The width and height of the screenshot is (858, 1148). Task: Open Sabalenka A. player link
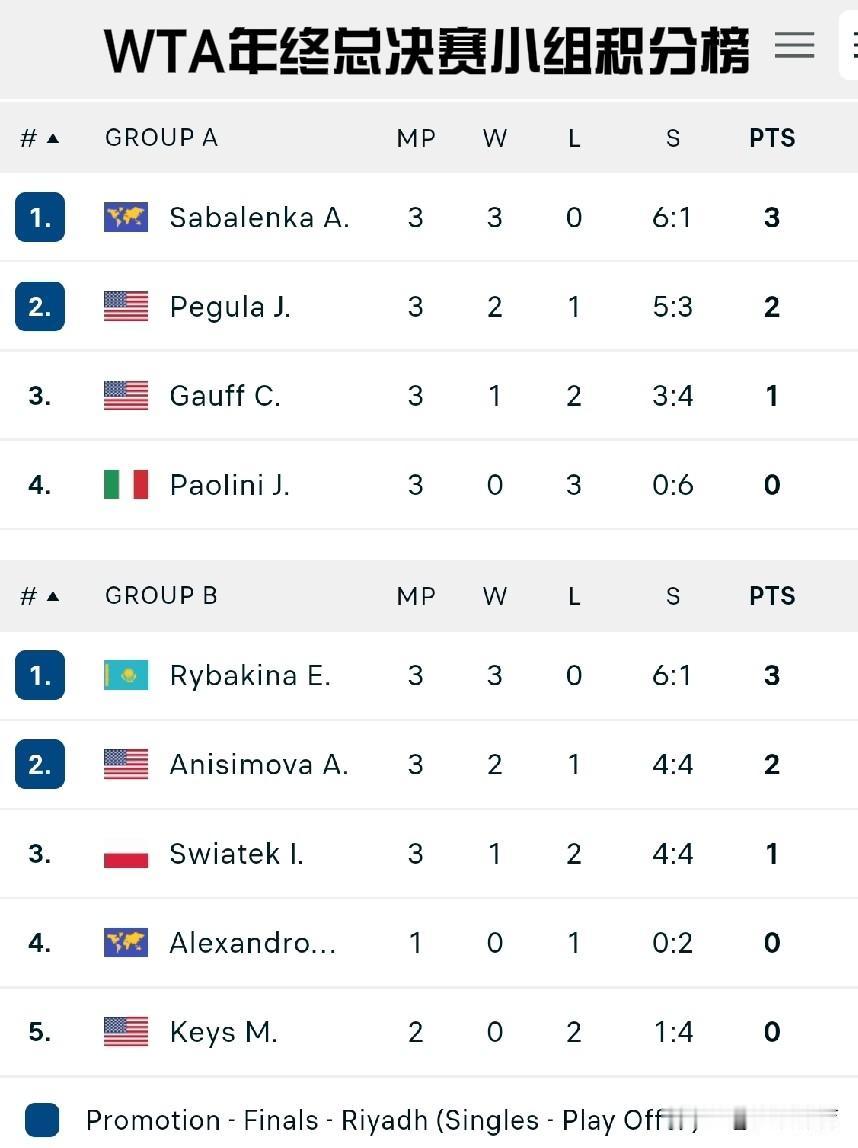pos(259,217)
